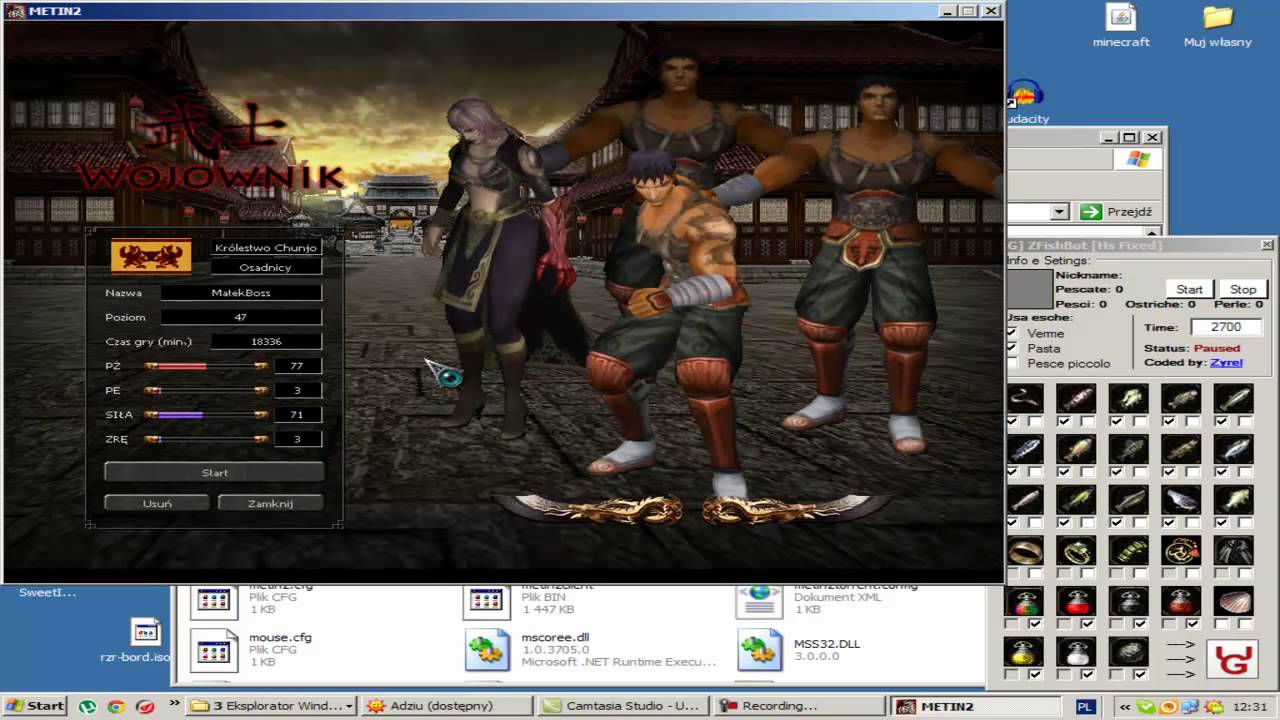1280x720 pixels.
Task: Click the SIŁA stat slider bar
Action: (x=206, y=414)
